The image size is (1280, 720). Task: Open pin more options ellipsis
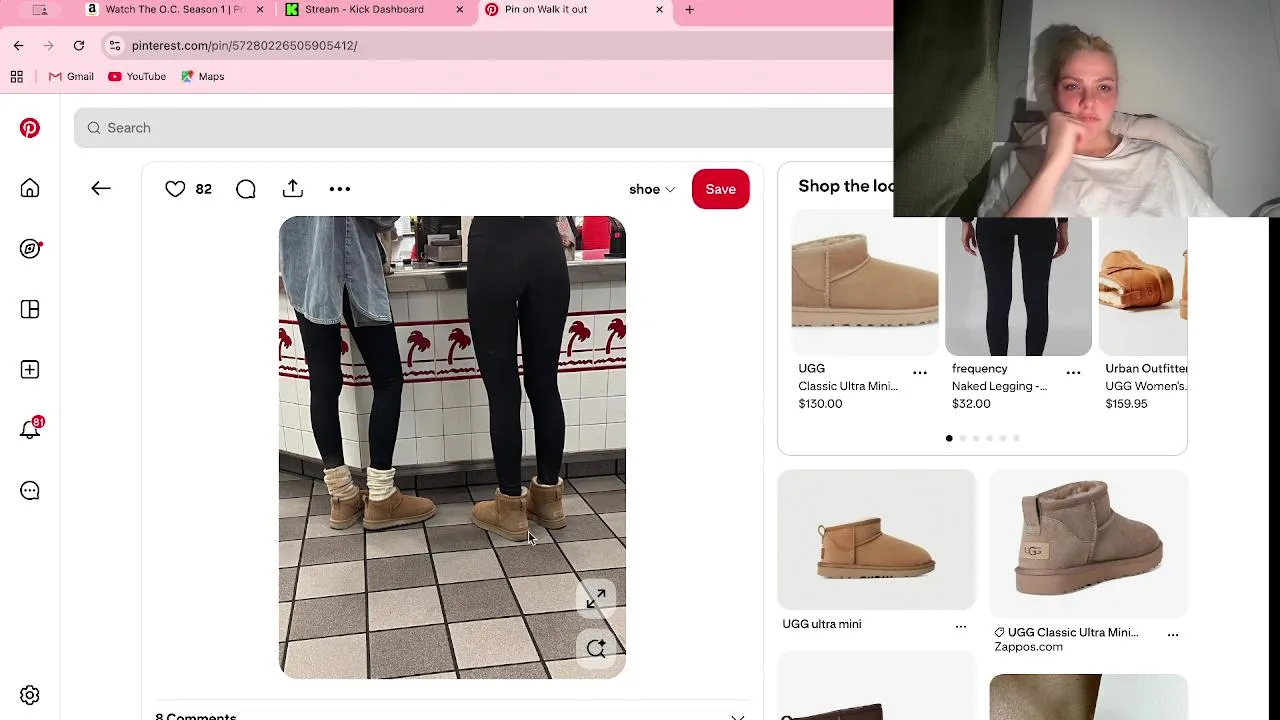tap(340, 188)
